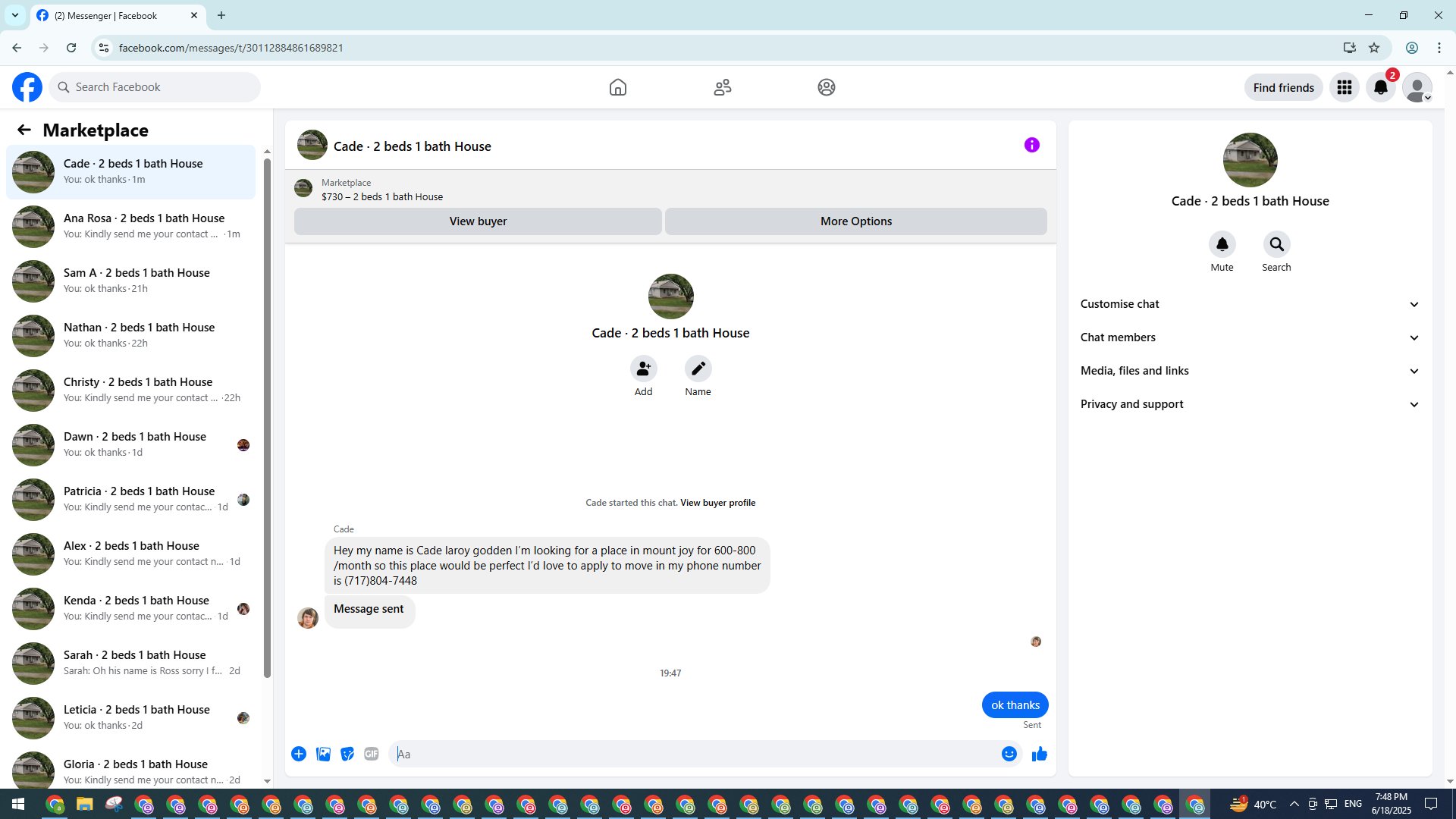1456x819 pixels.
Task: Click the Find friends button
Action: coord(1284,87)
